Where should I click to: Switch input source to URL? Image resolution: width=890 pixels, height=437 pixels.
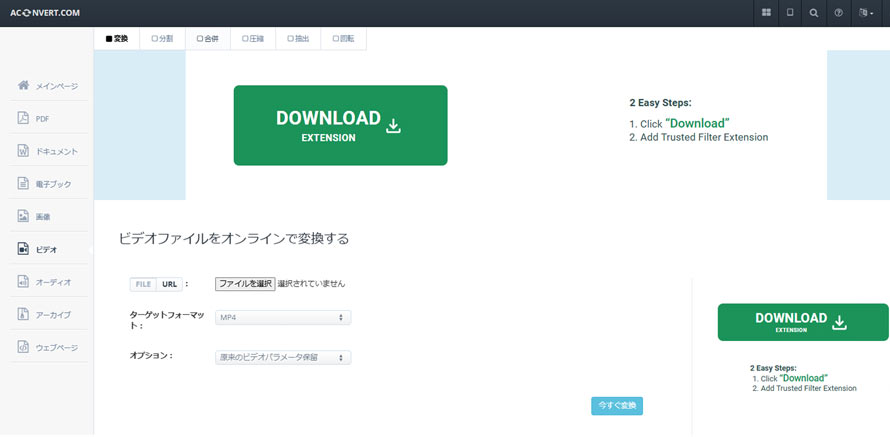pyautogui.click(x=169, y=284)
